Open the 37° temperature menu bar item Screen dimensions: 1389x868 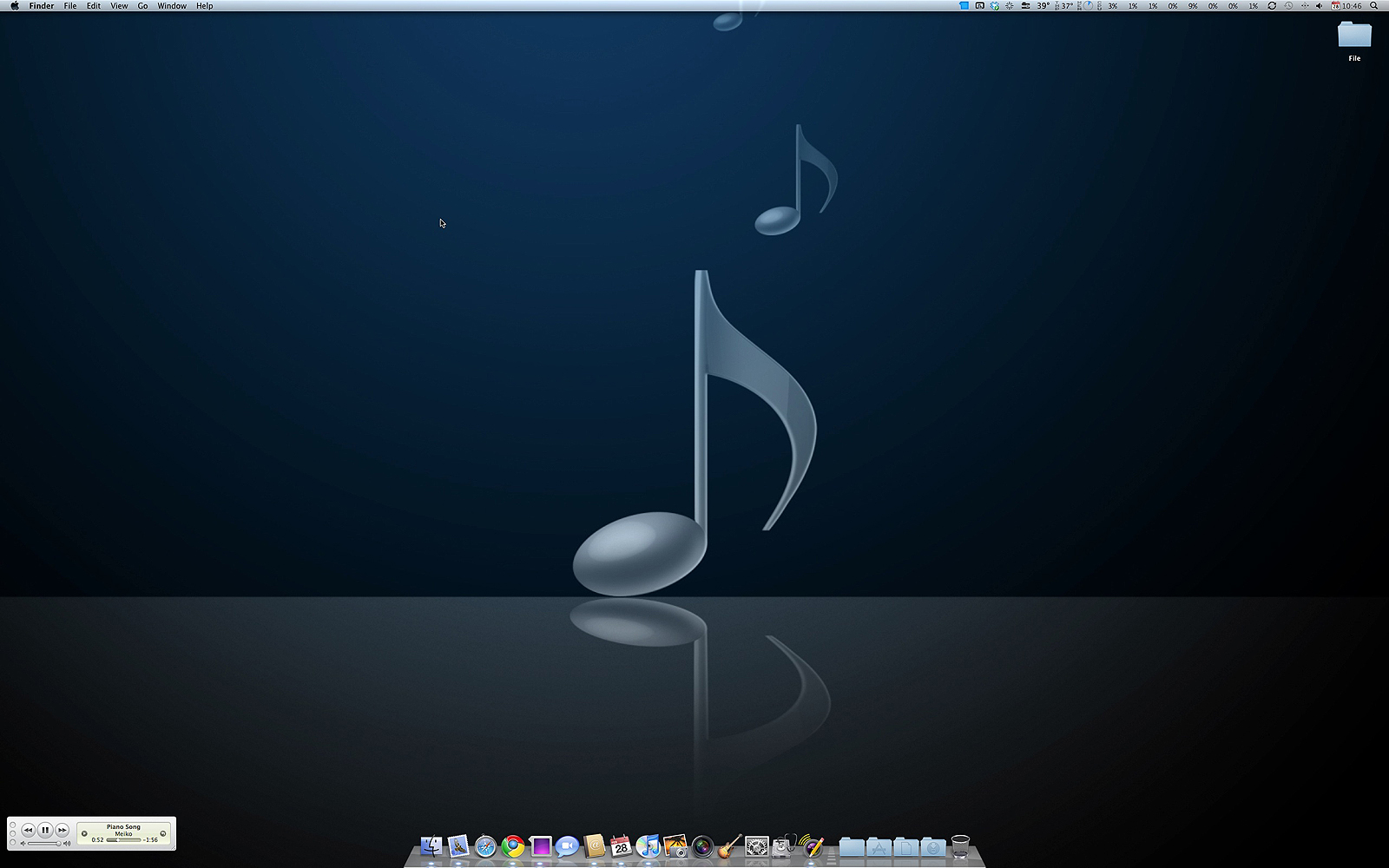point(1065,6)
